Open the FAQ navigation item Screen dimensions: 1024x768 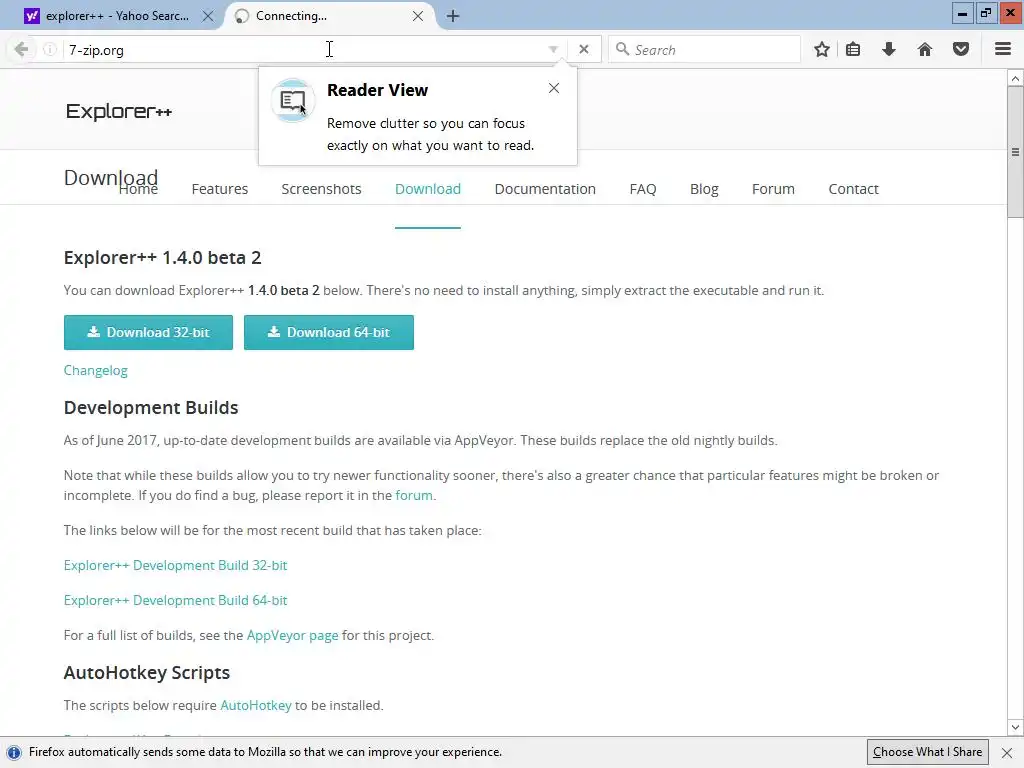[643, 189]
